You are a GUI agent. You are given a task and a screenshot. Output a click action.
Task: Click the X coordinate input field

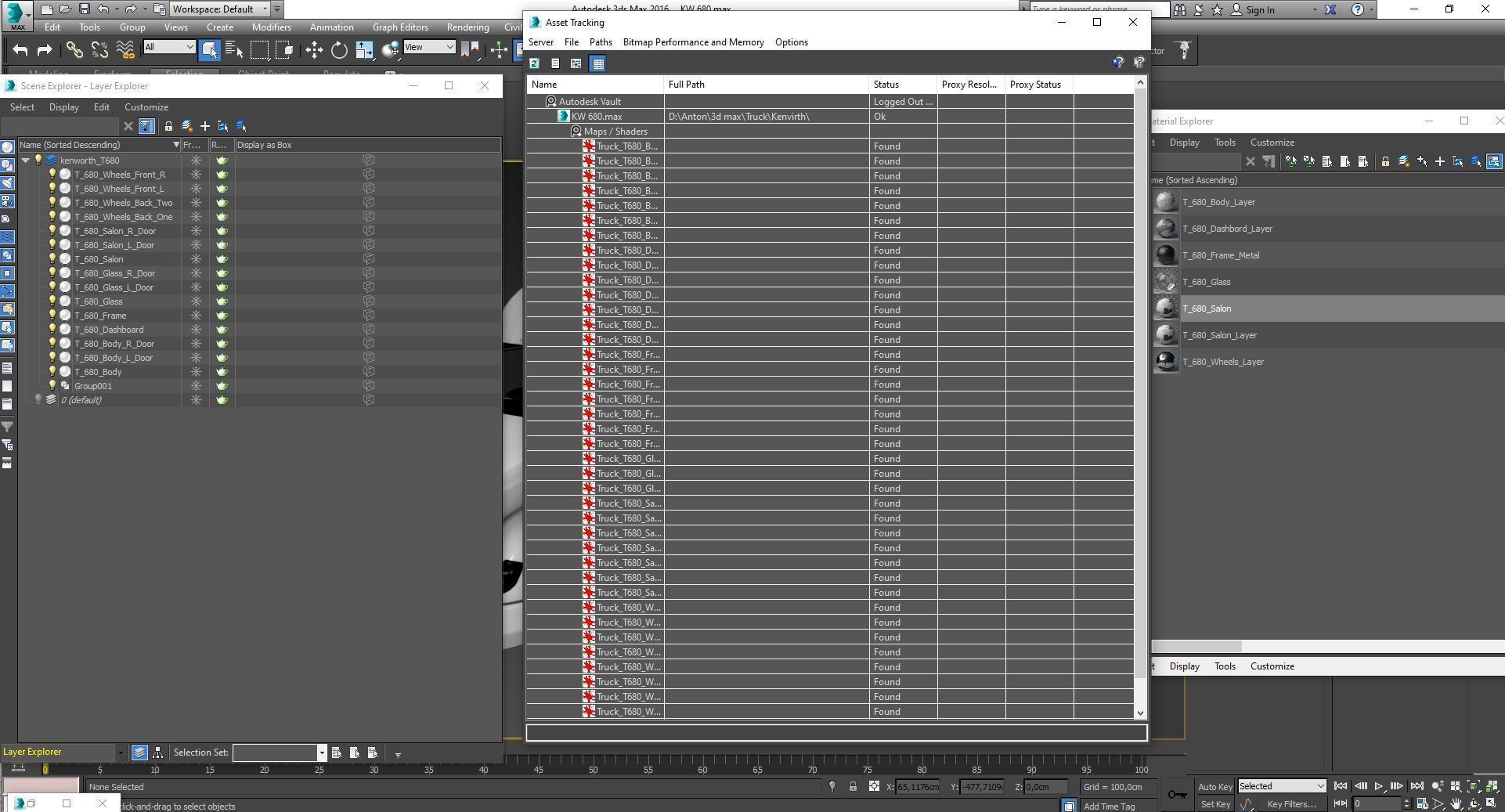tap(918, 787)
